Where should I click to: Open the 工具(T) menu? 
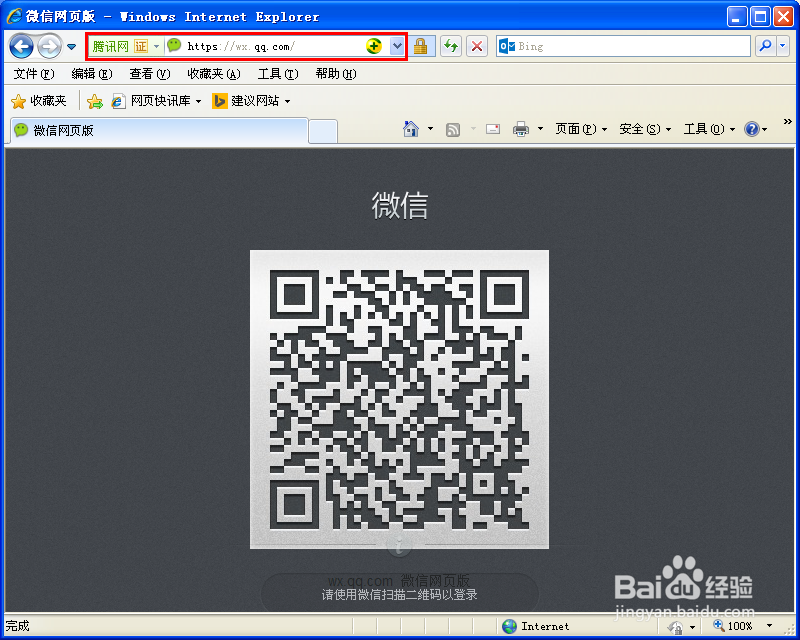pyautogui.click(x=278, y=74)
